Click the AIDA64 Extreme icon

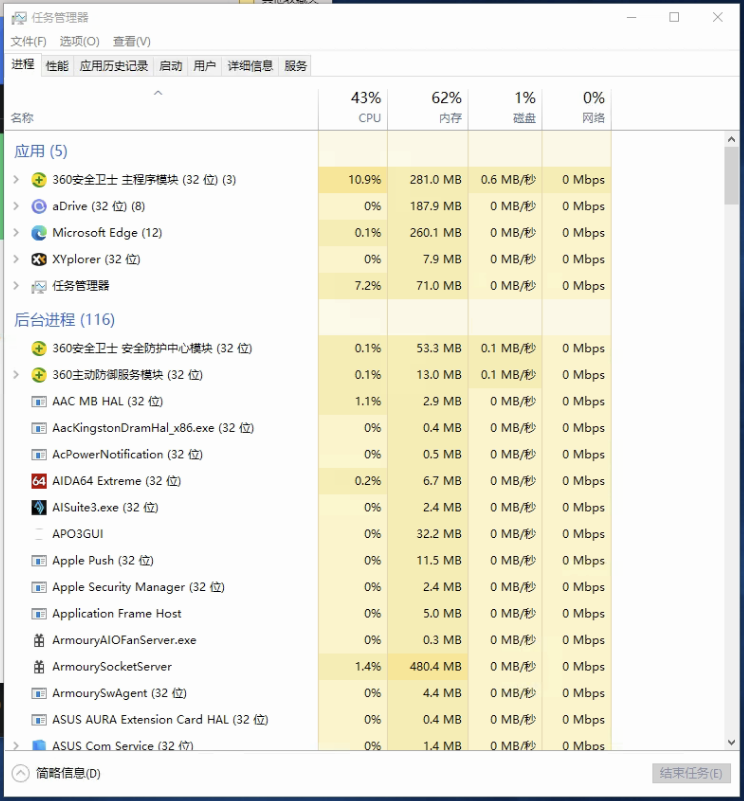39,481
